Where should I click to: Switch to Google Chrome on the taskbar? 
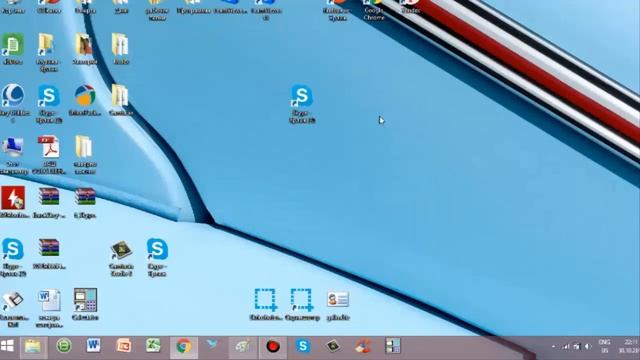point(184,346)
